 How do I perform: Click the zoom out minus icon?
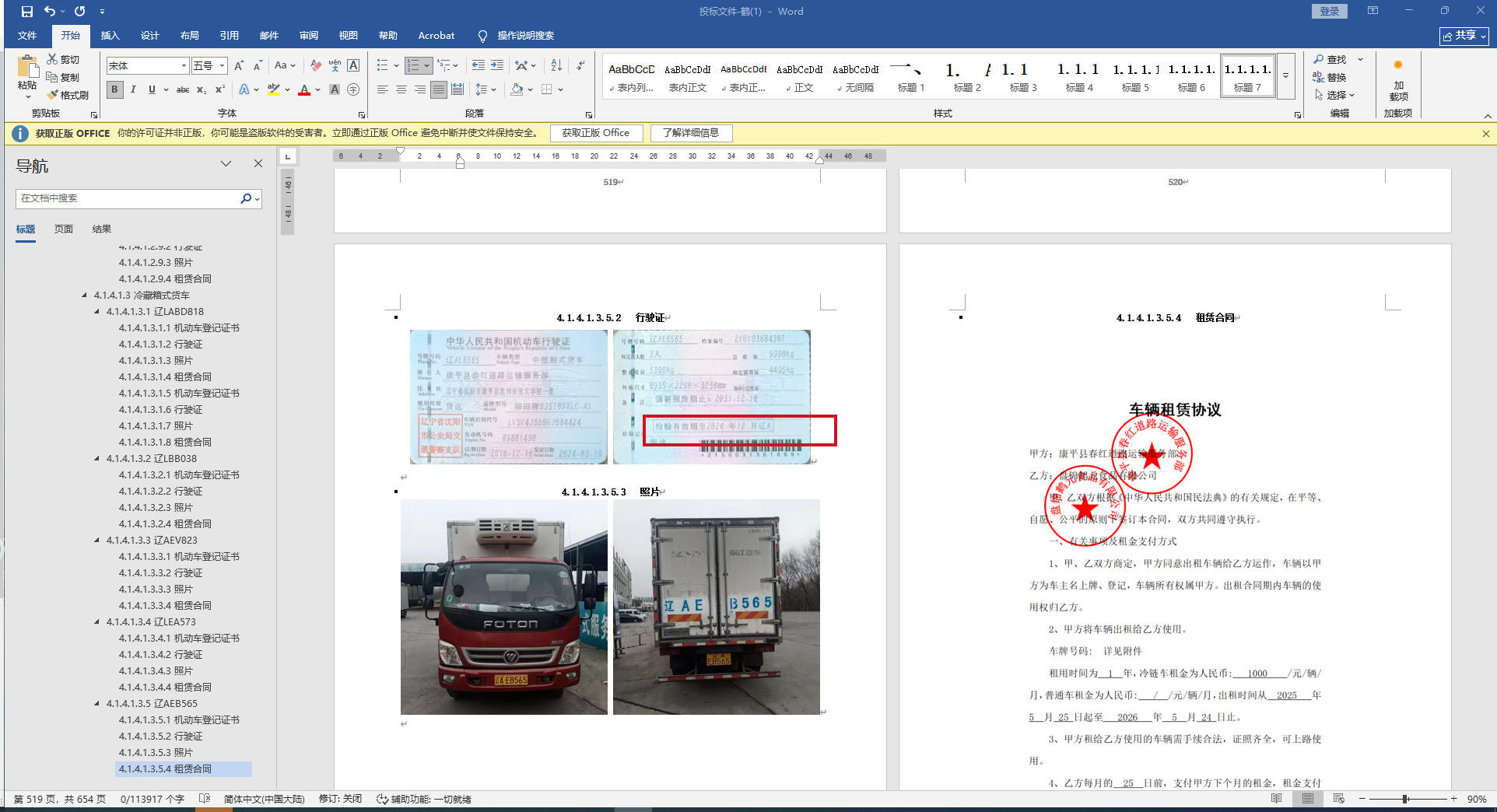1362,799
